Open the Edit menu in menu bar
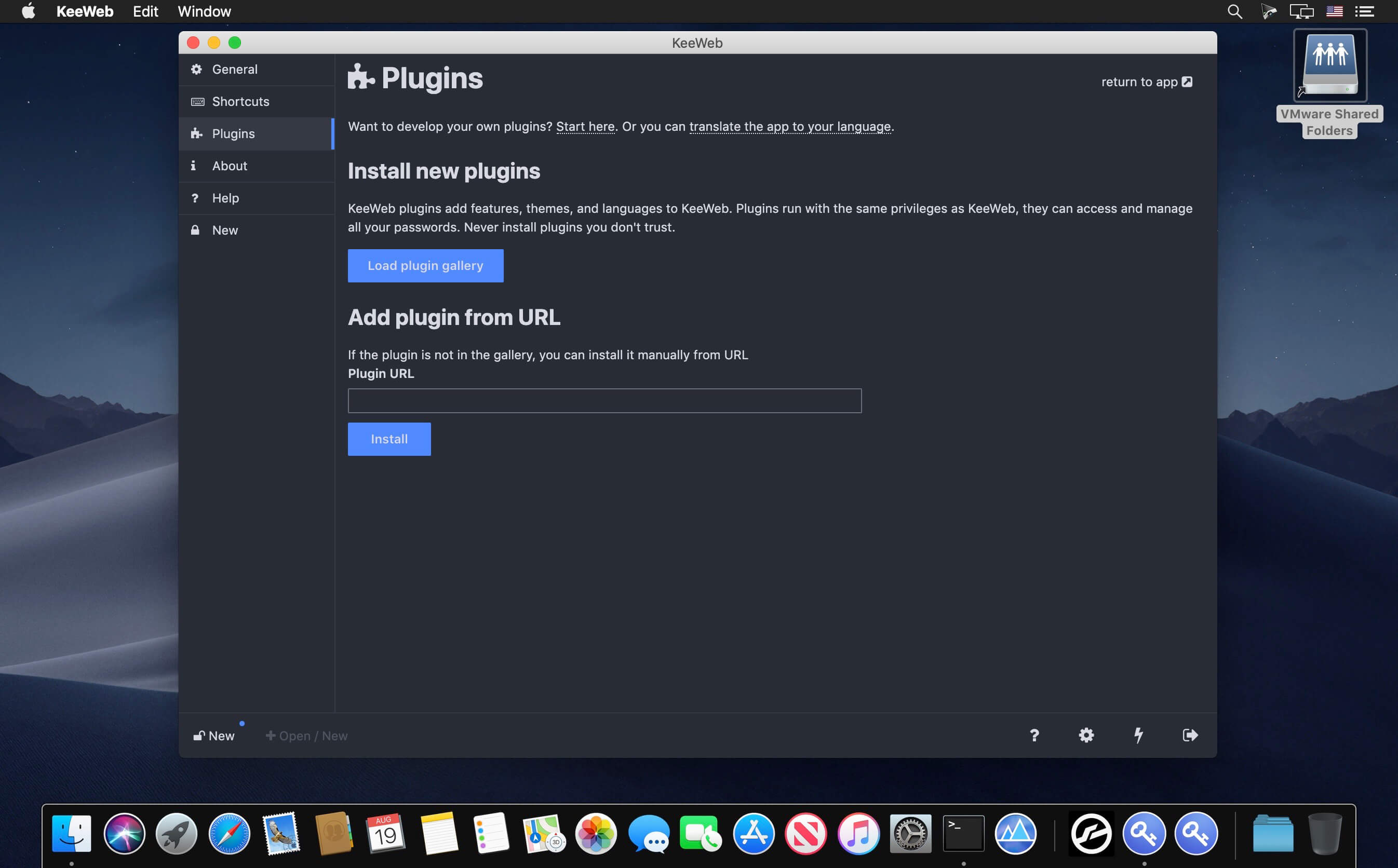The width and height of the screenshot is (1398, 868). tap(145, 11)
